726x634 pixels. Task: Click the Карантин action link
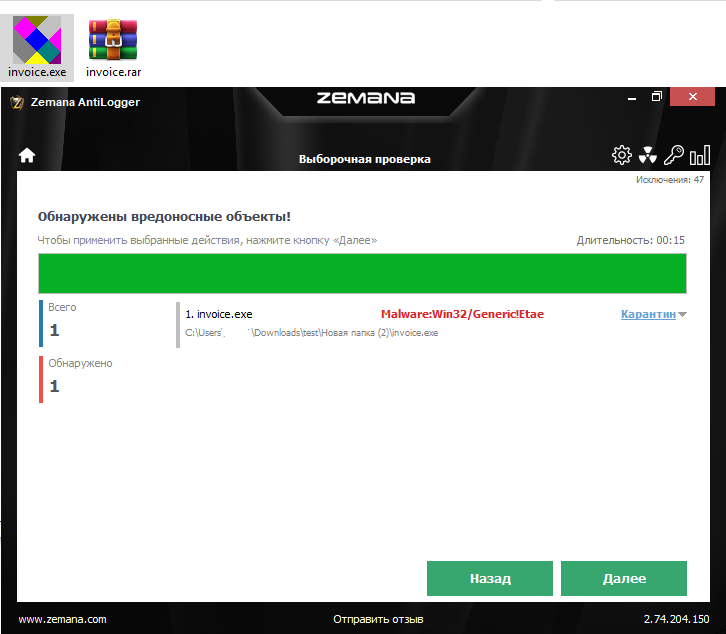click(x=648, y=314)
